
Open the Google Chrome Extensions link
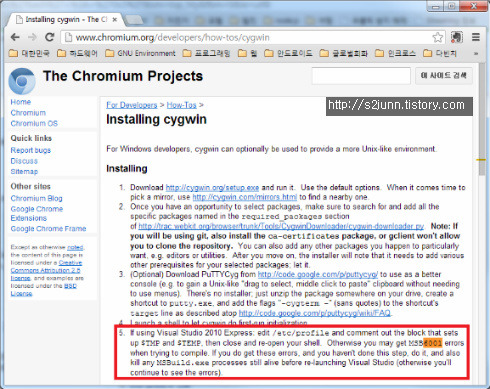pyautogui.click(x=37, y=213)
